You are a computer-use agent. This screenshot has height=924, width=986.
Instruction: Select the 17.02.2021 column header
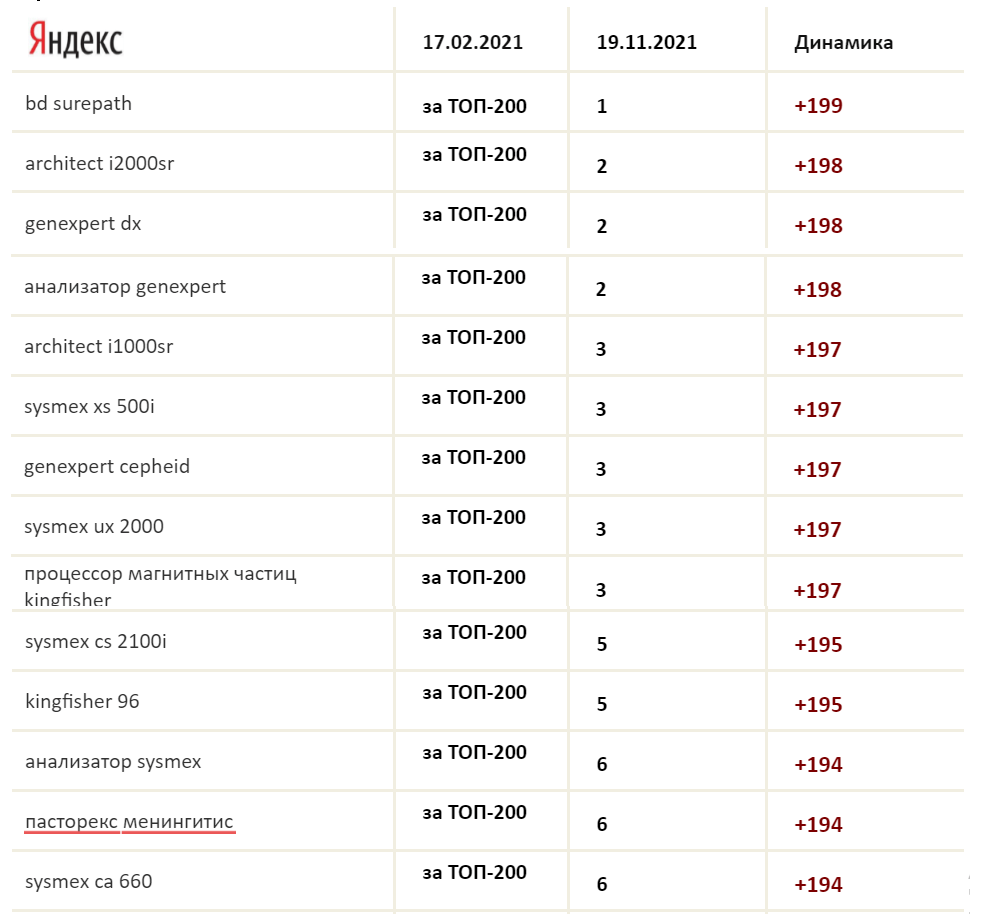(473, 43)
